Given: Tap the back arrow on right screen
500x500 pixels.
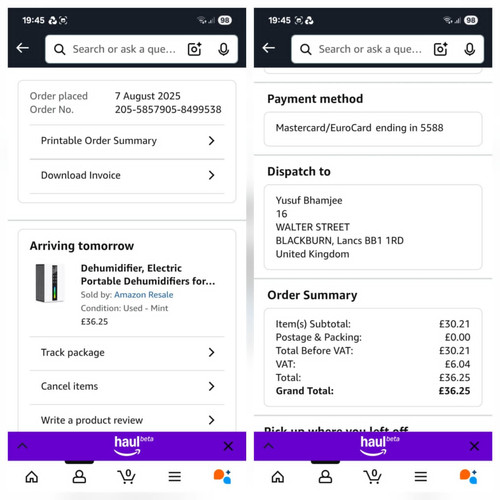Looking at the screenshot, I should (x=269, y=48).
